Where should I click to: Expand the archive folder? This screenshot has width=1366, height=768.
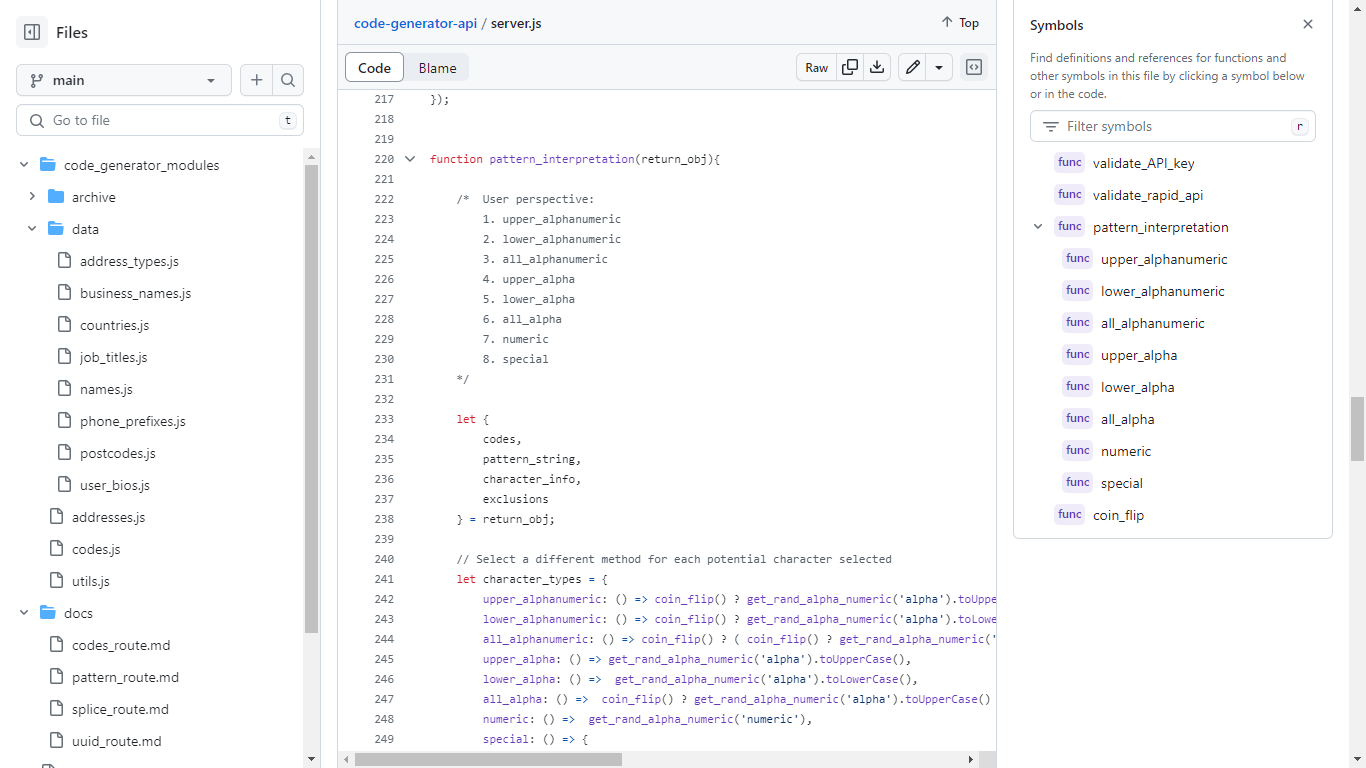click(32, 197)
